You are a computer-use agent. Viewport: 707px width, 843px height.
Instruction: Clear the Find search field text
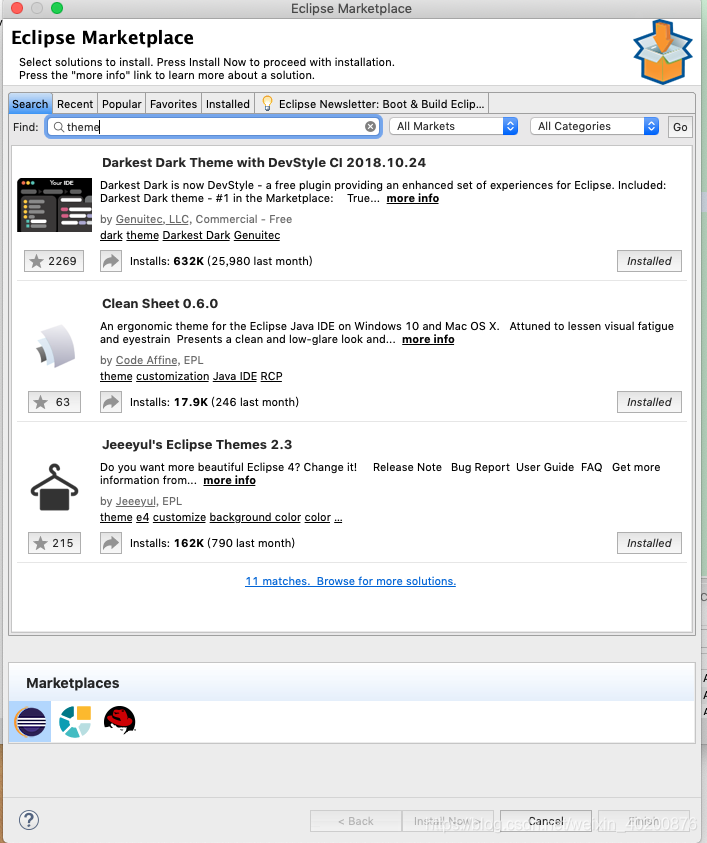370,126
